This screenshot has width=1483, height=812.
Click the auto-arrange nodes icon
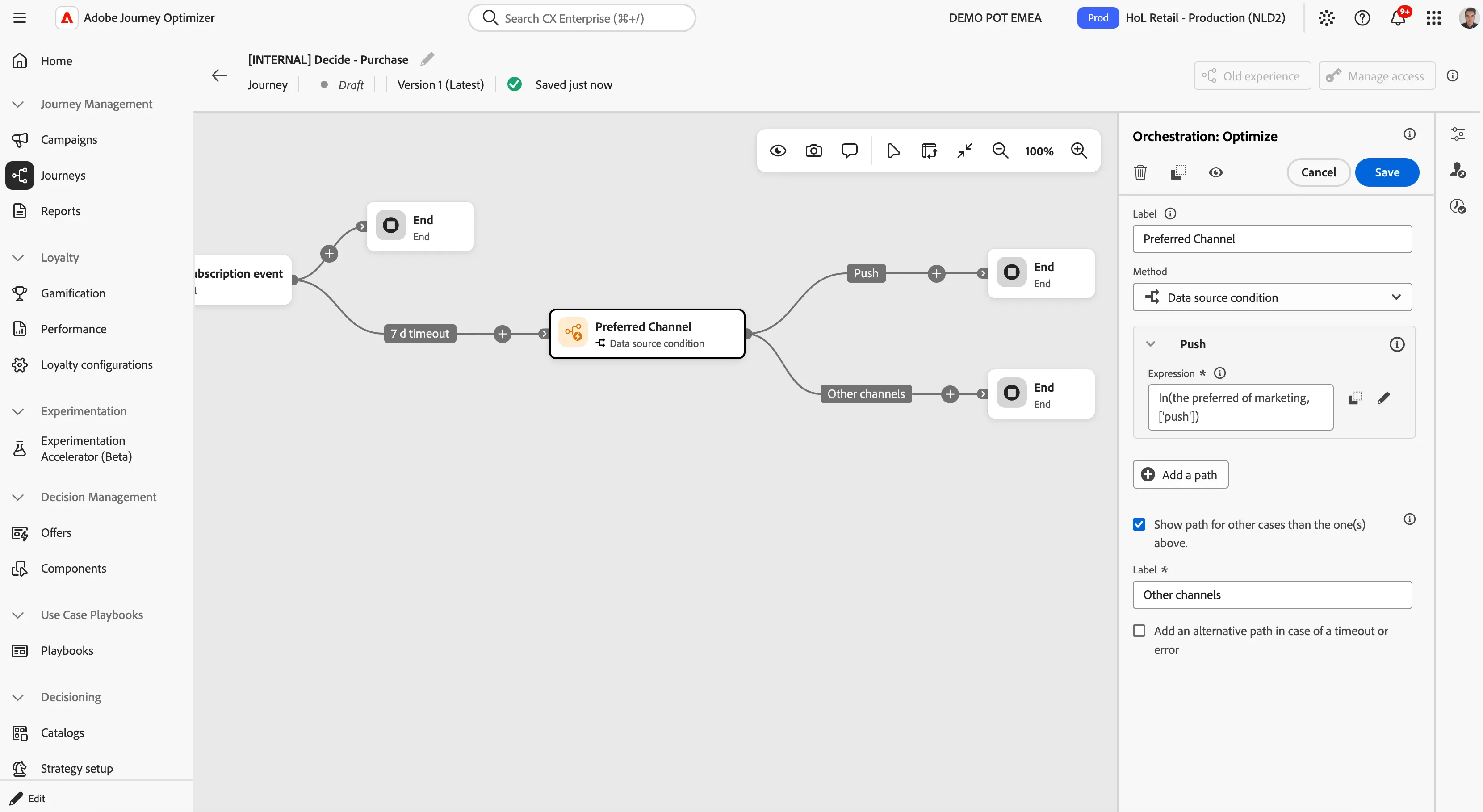pyautogui.click(x=929, y=151)
